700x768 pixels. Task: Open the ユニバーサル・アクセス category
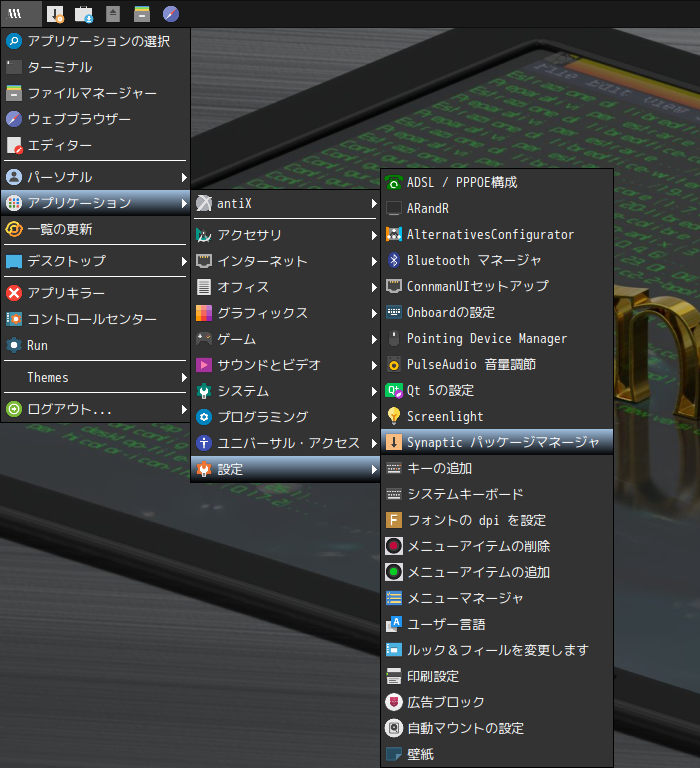[x=286, y=443]
